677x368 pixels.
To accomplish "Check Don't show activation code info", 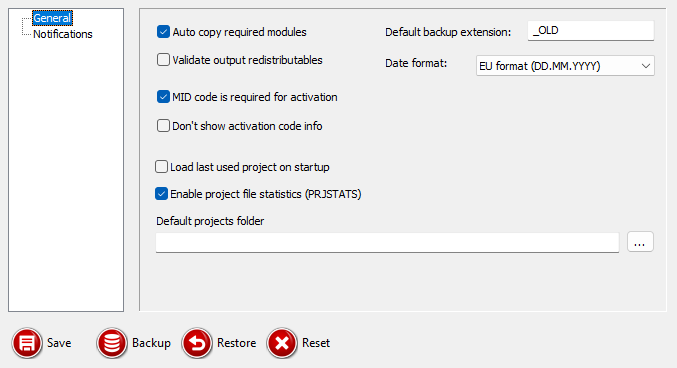I will tap(163, 126).
